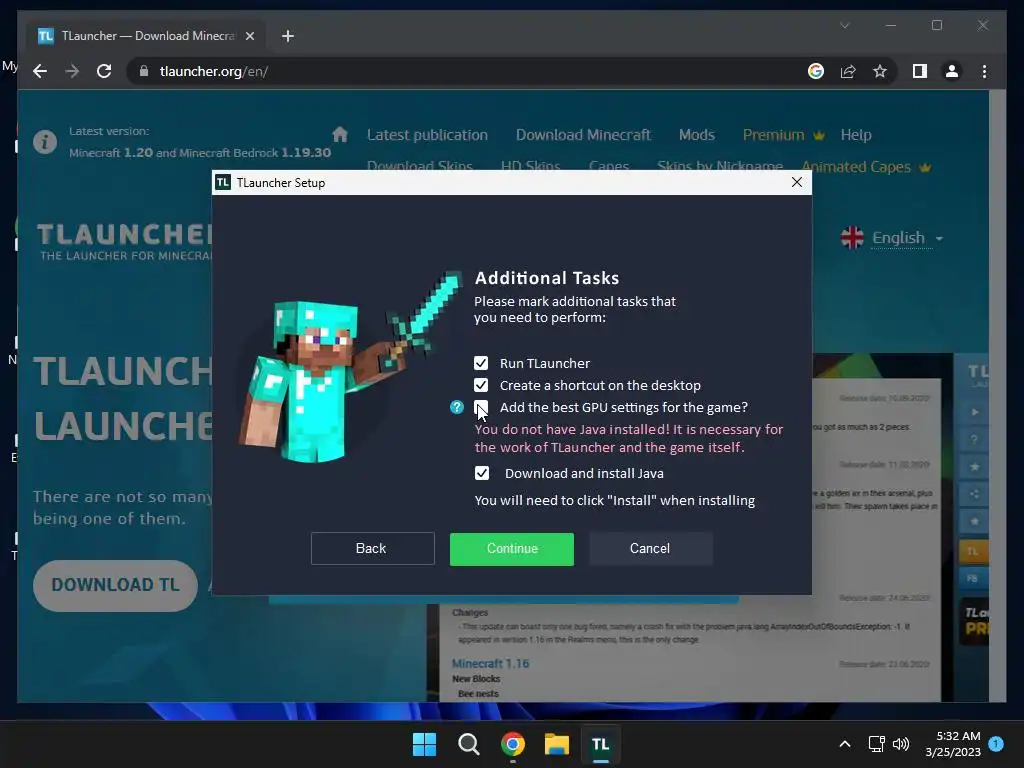Click the network tray icon
This screenshot has width=1024, height=768.
pyautogui.click(x=876, y=744)
